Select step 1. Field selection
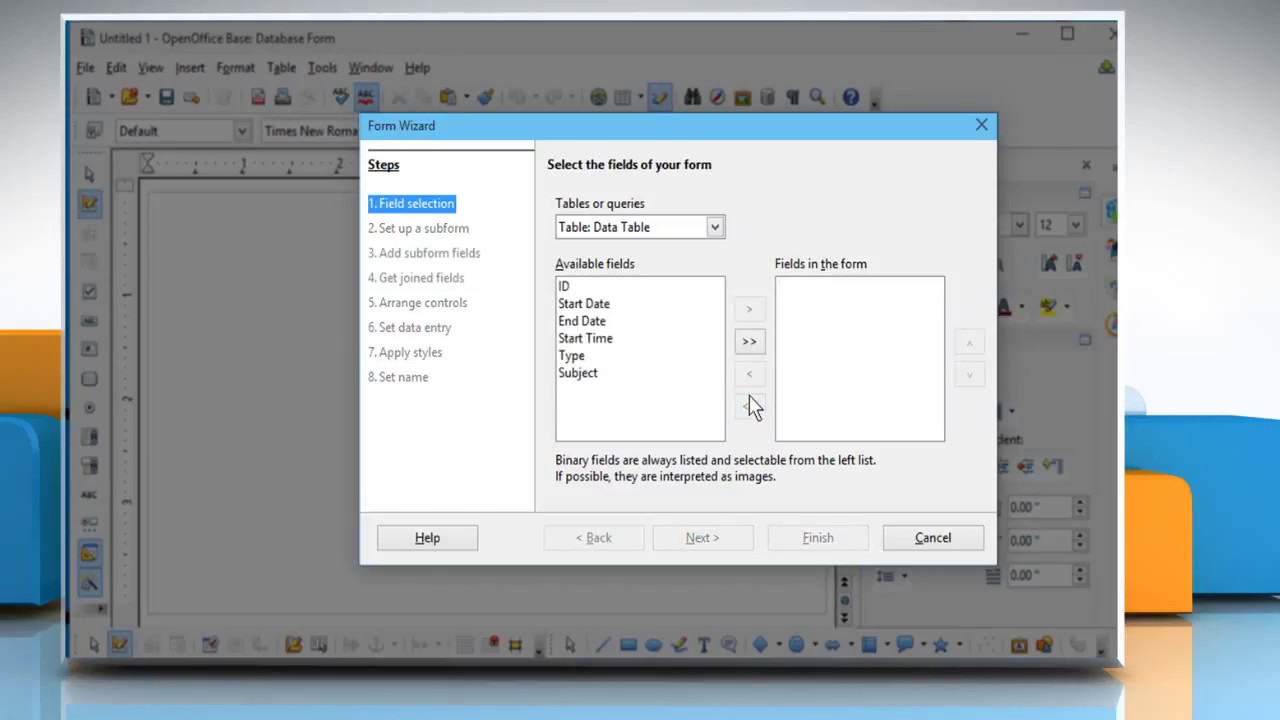 [411, 203]
